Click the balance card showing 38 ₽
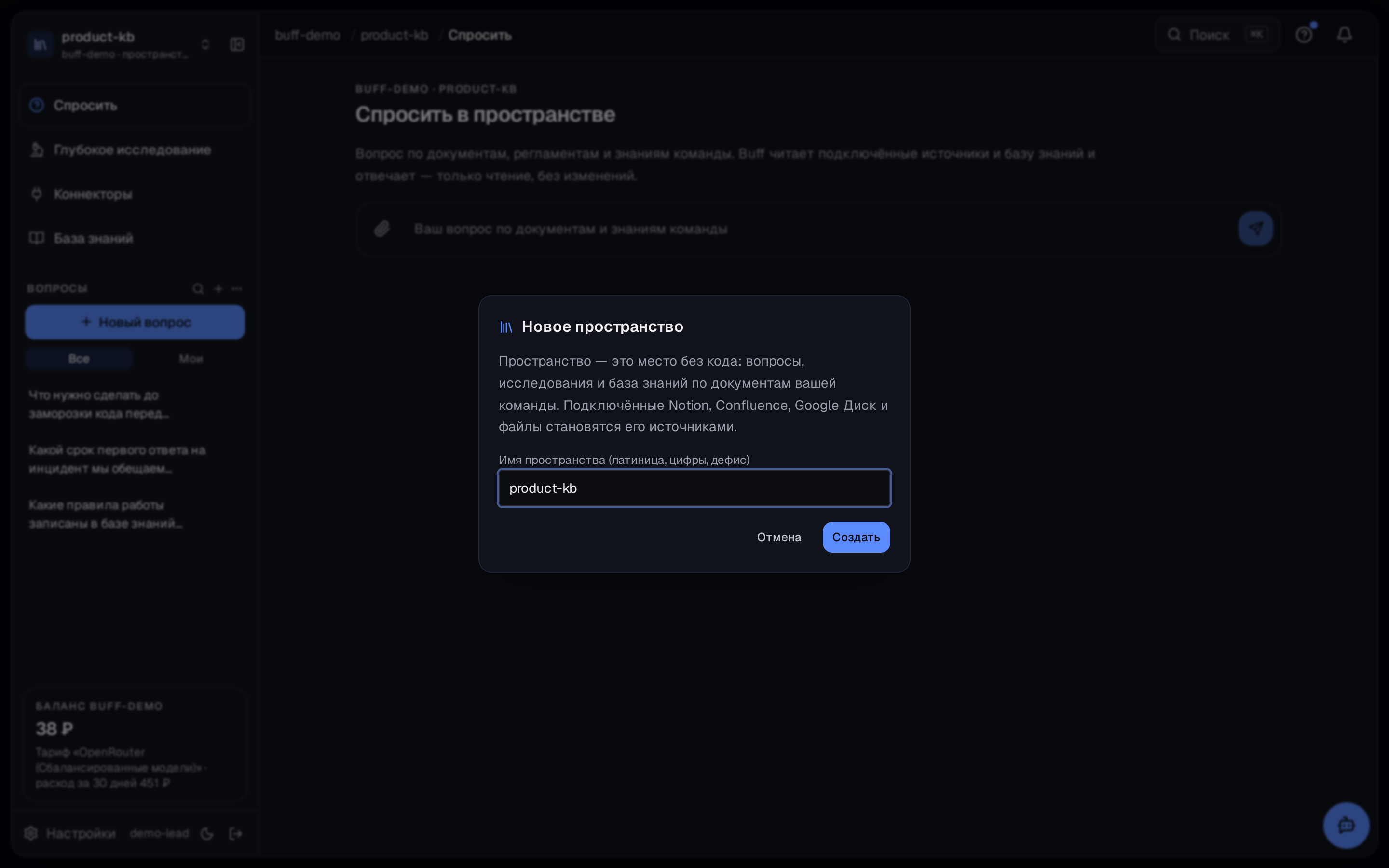Viewport: 1389px width, 868px height. coord(135,745)
